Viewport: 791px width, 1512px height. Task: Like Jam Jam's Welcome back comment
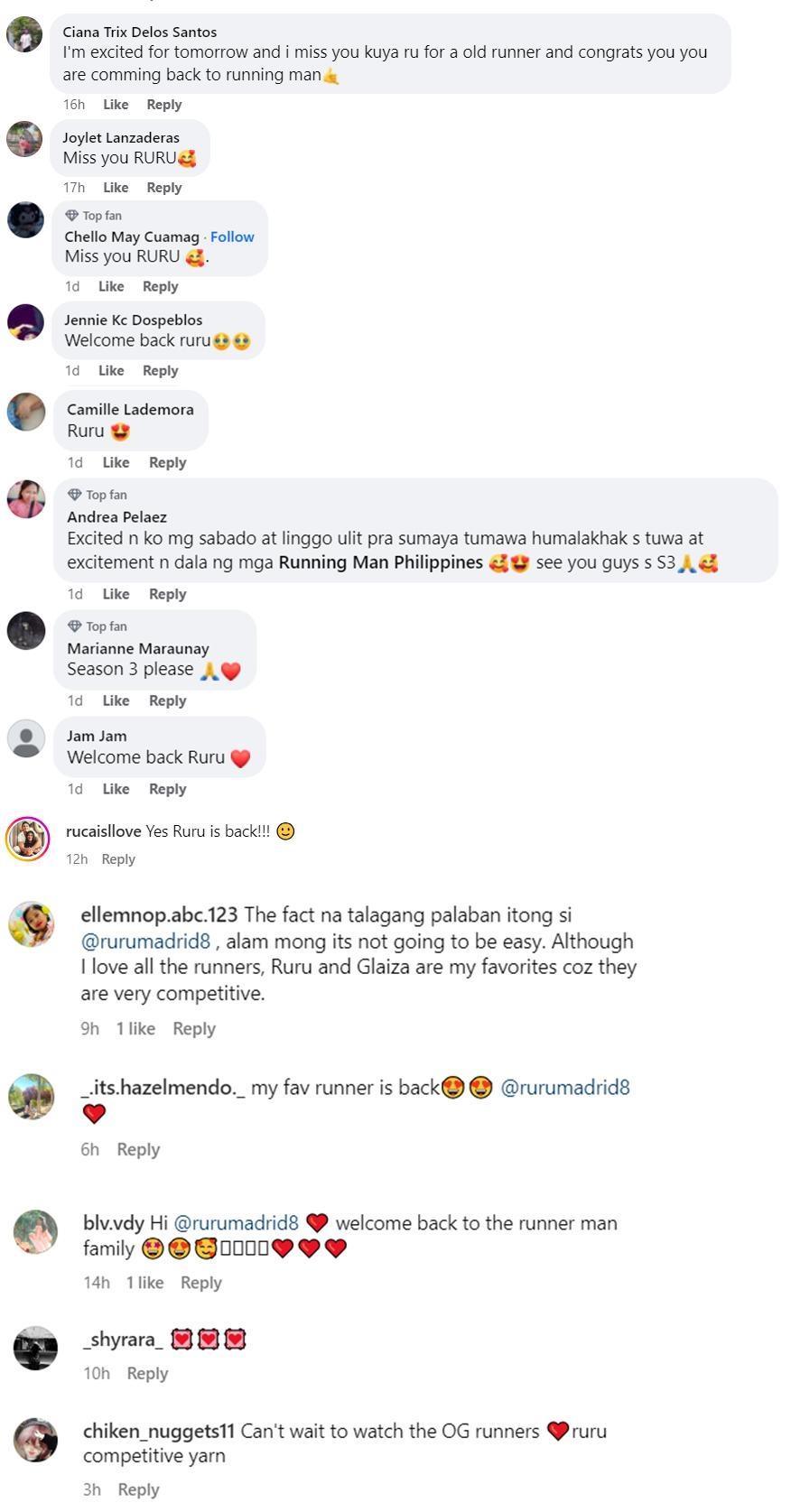point(116,789)
